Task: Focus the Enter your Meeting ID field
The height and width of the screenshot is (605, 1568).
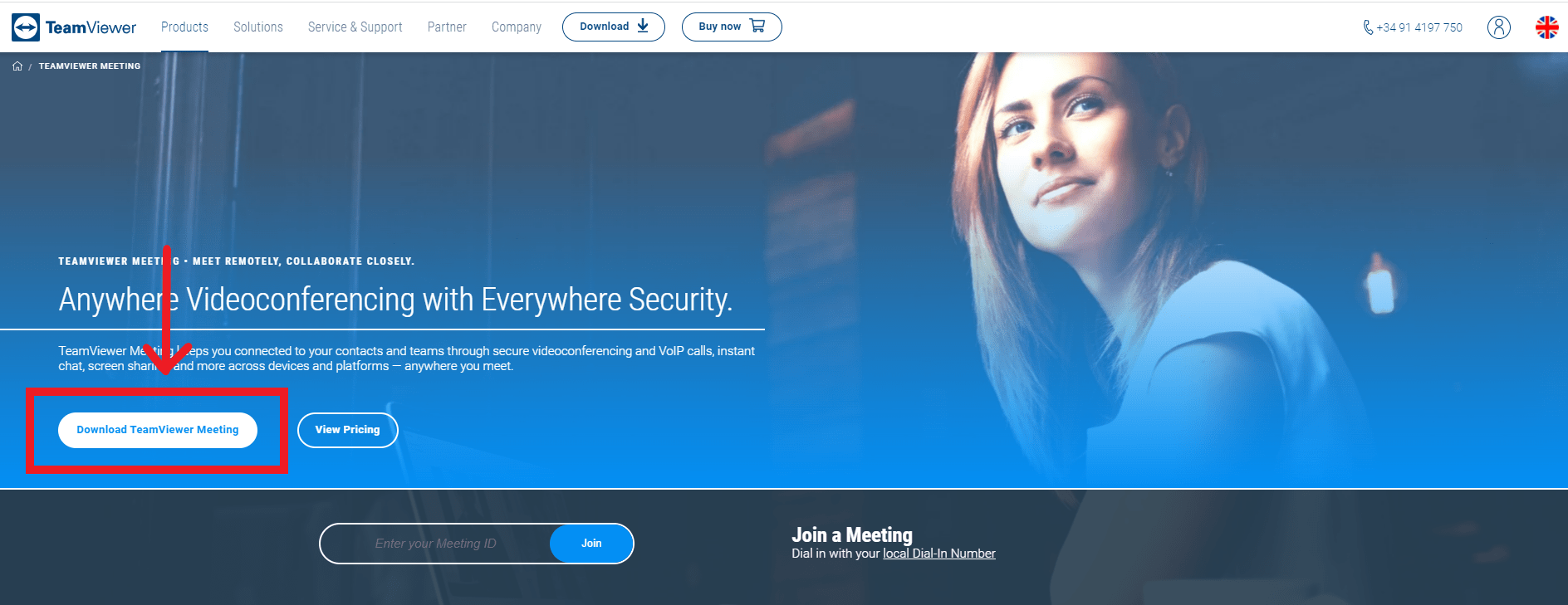Action: tap(435, 544)
